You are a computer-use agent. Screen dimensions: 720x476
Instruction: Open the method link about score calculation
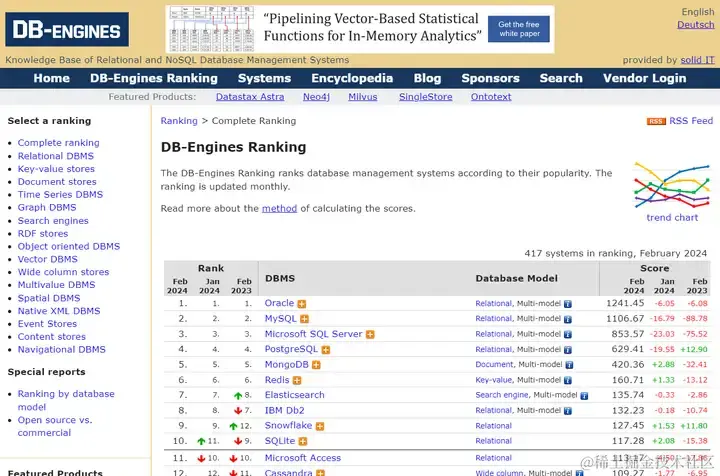(280, 208)
